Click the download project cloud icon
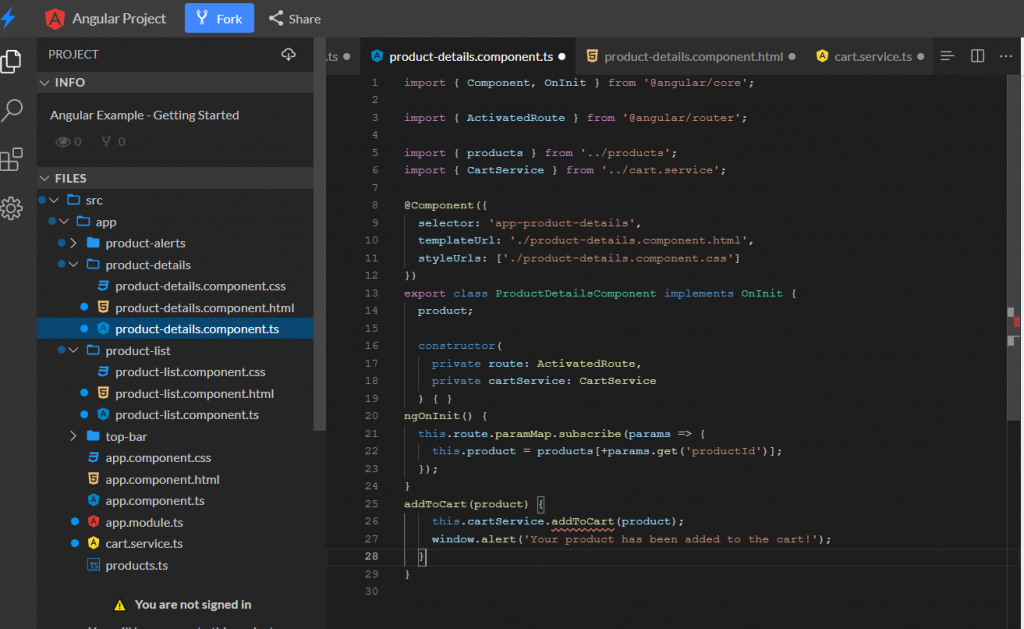This screenshot has width=1024, height=629. tap(289, 54)
